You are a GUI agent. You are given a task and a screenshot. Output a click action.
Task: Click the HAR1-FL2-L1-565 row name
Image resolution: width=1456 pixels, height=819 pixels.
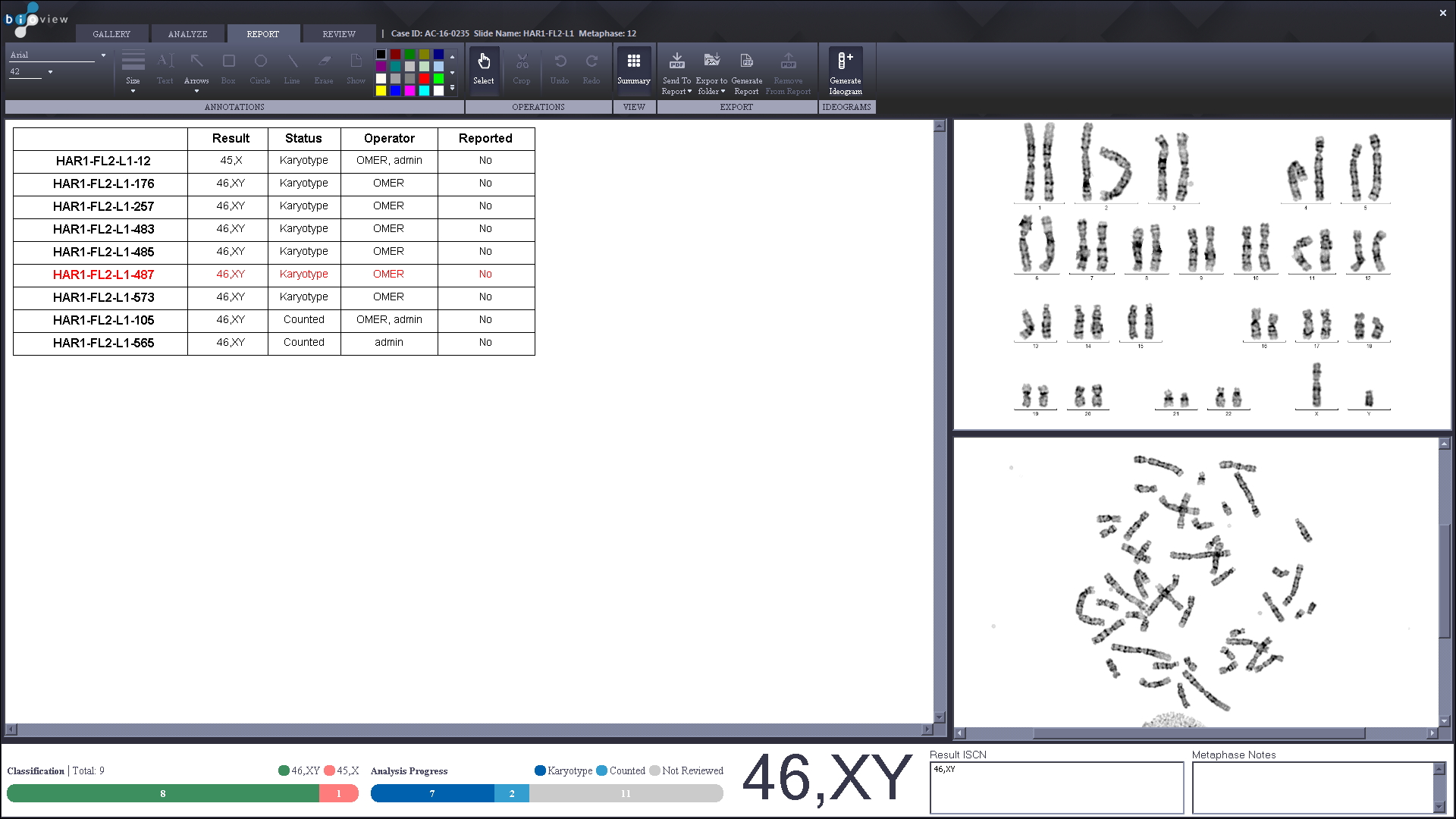pos(103,343)
